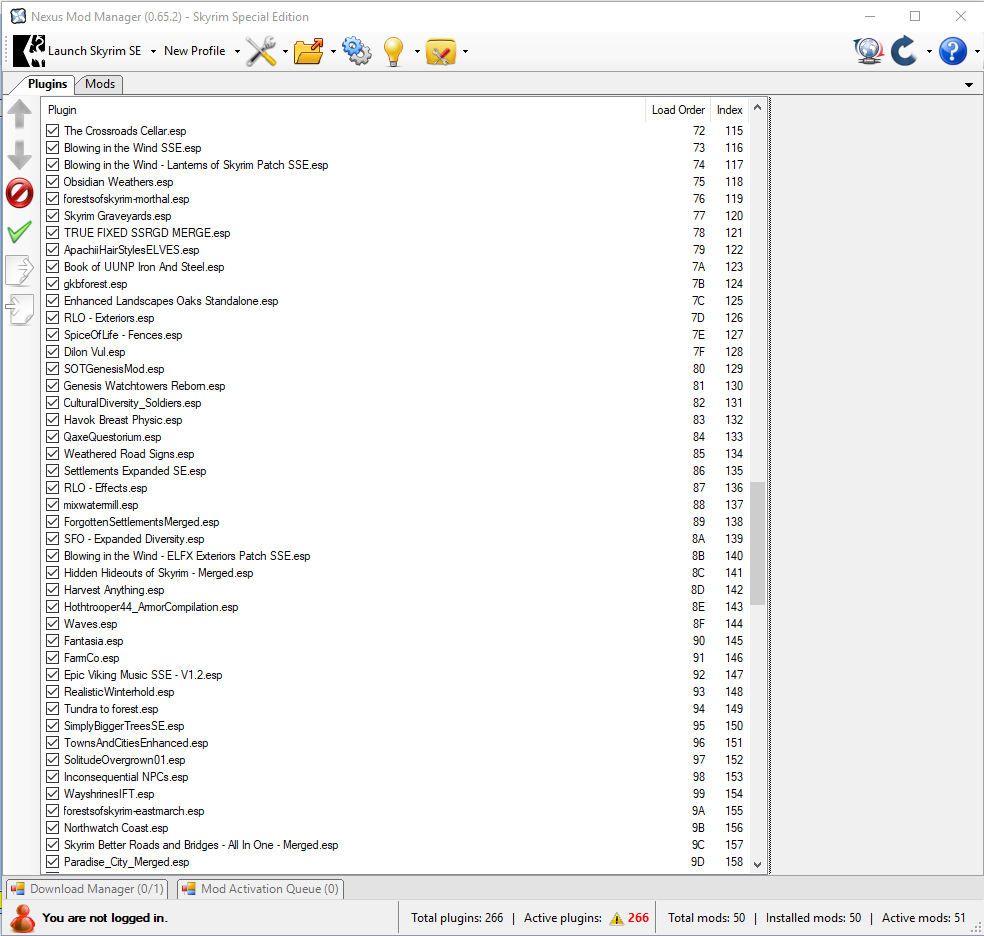Viewport: 984px width, 936px height.
Task: Uncheck Obsidian Weathers.esp plugin
Action: (x=54, y=182)
